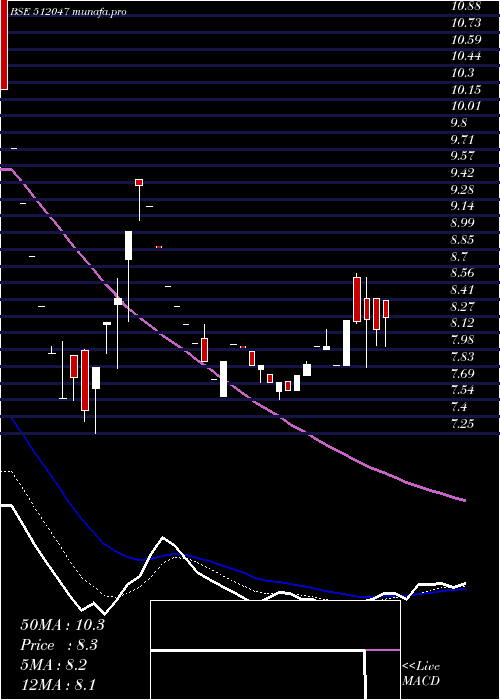Select the 8.56 price axis label

click(x=462, y=273)
